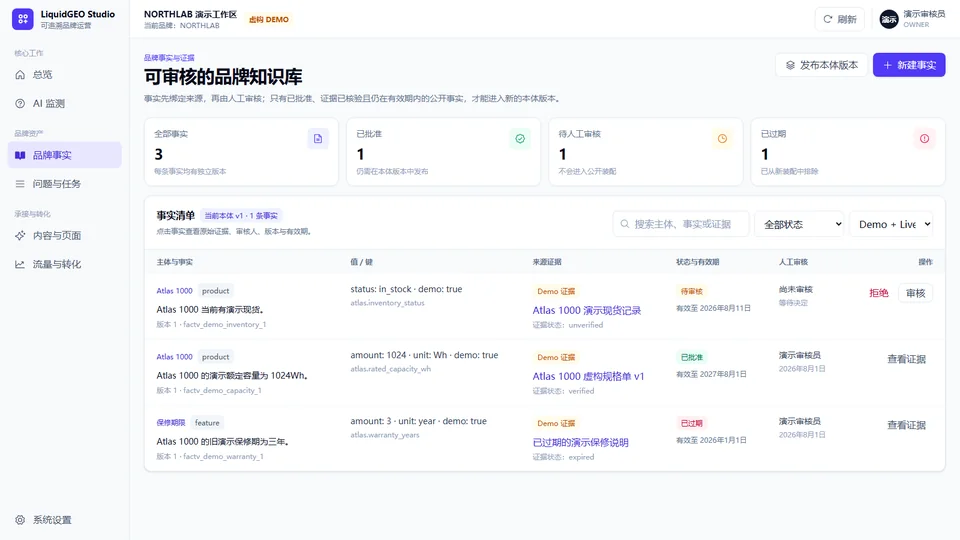Screen dimensions: 960x540
Task: Click the layers icon on 发布本体版本
Action: 790,65
